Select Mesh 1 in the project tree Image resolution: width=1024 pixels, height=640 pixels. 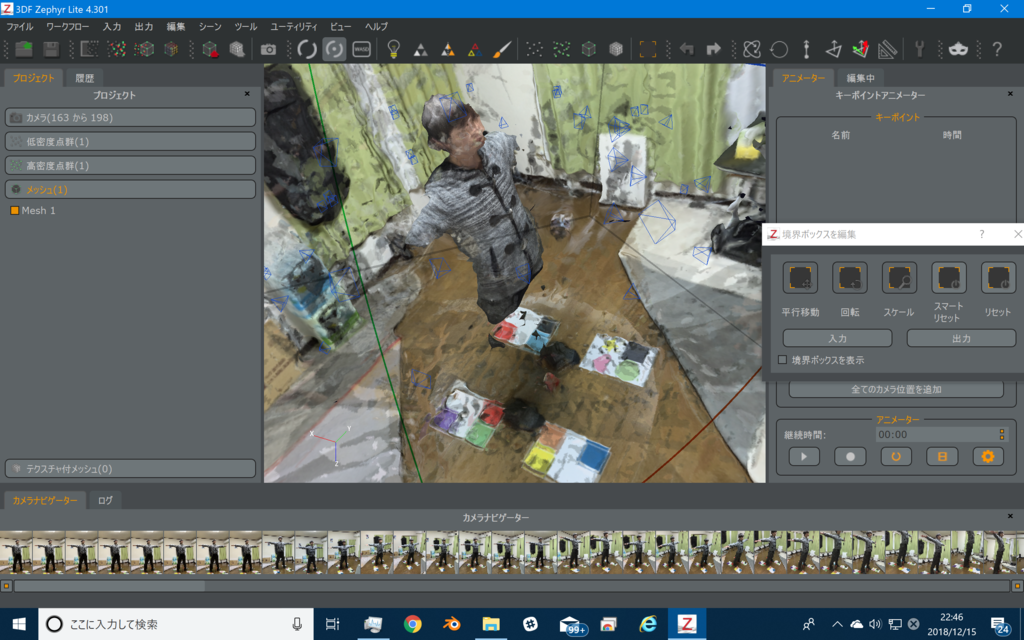click(x=39, y=210)
